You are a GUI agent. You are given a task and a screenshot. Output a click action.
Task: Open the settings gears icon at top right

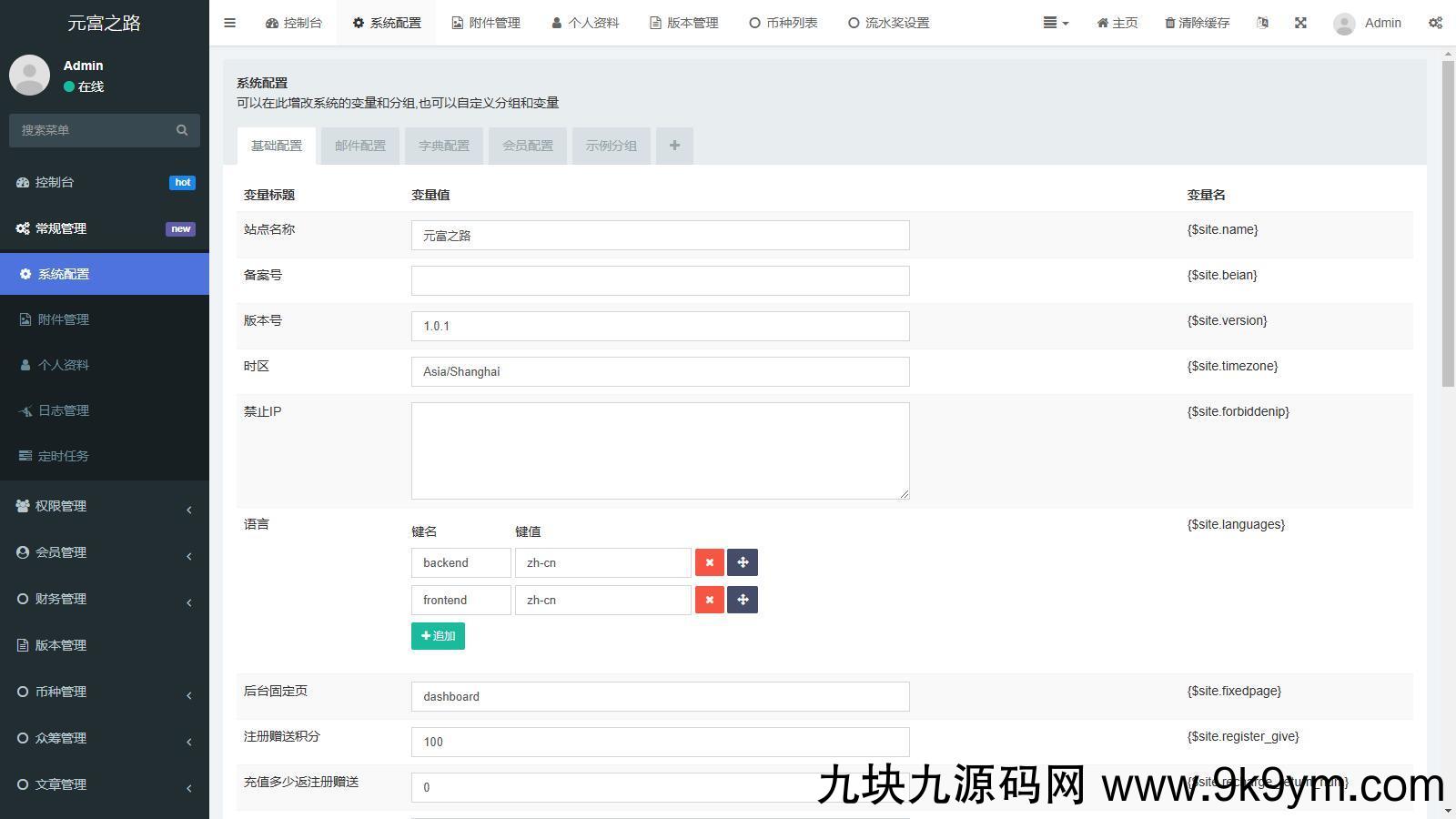1435,21
